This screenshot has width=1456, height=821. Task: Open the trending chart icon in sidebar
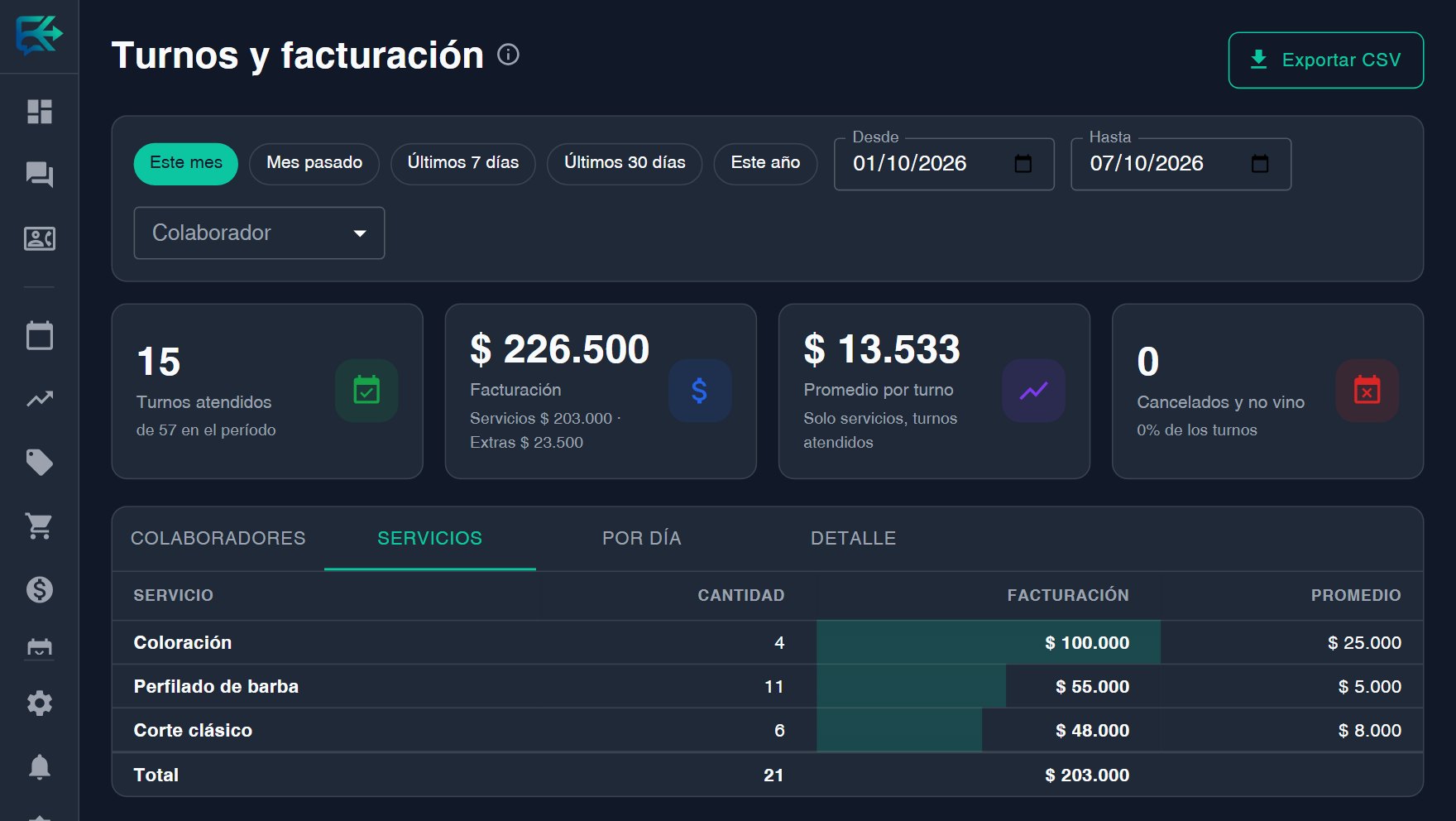(40, 399)
